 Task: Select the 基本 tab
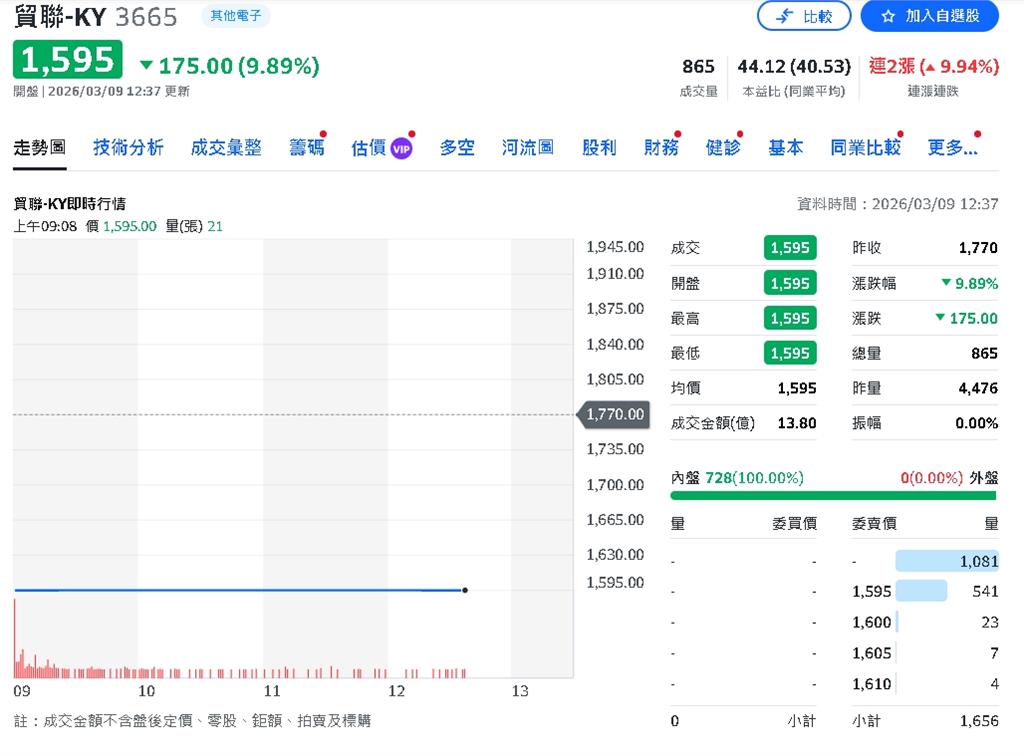tap(786, 146)
